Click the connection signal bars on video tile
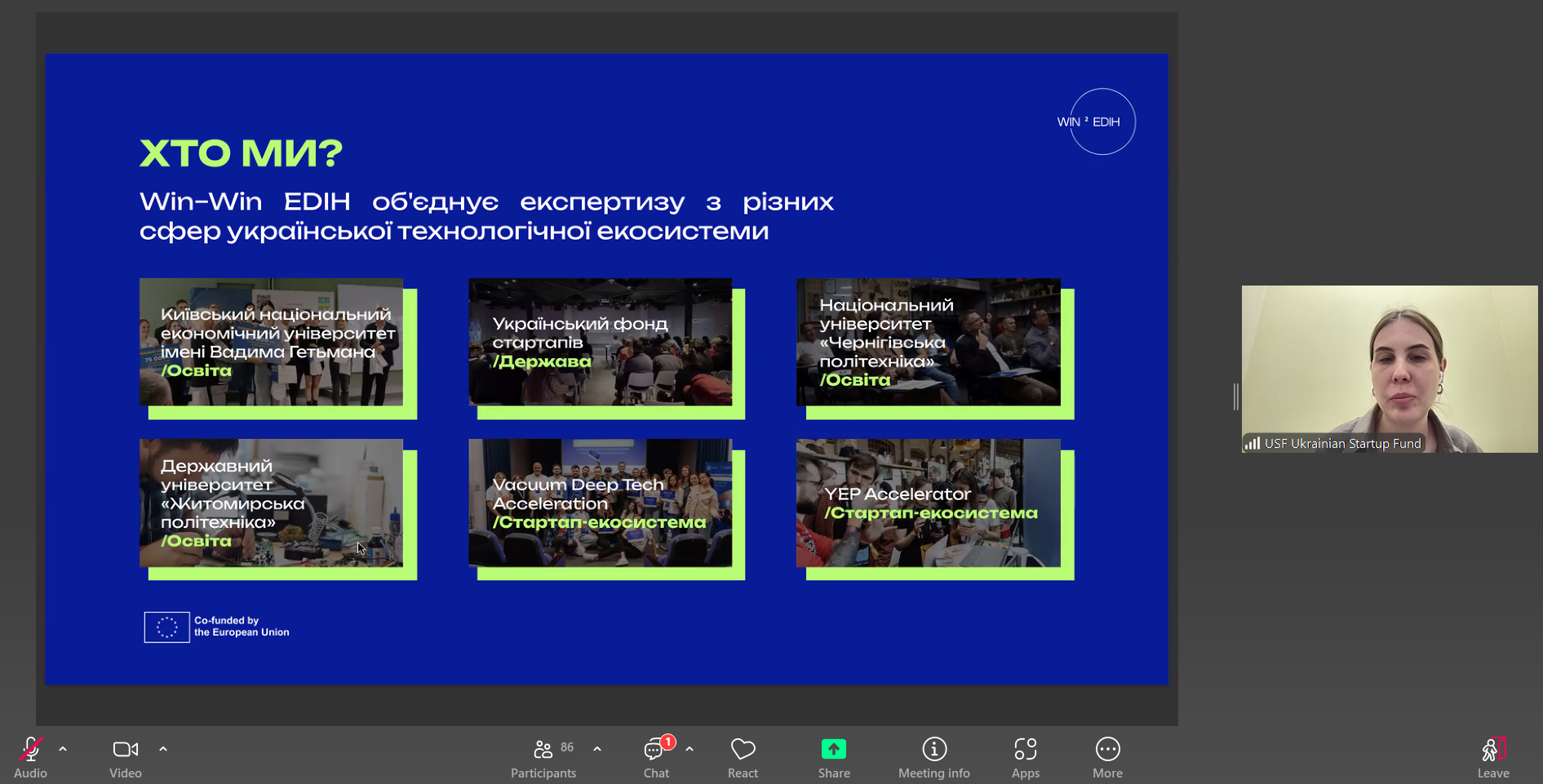This screenshot has width=1543, height=784. pos(1253,444)
